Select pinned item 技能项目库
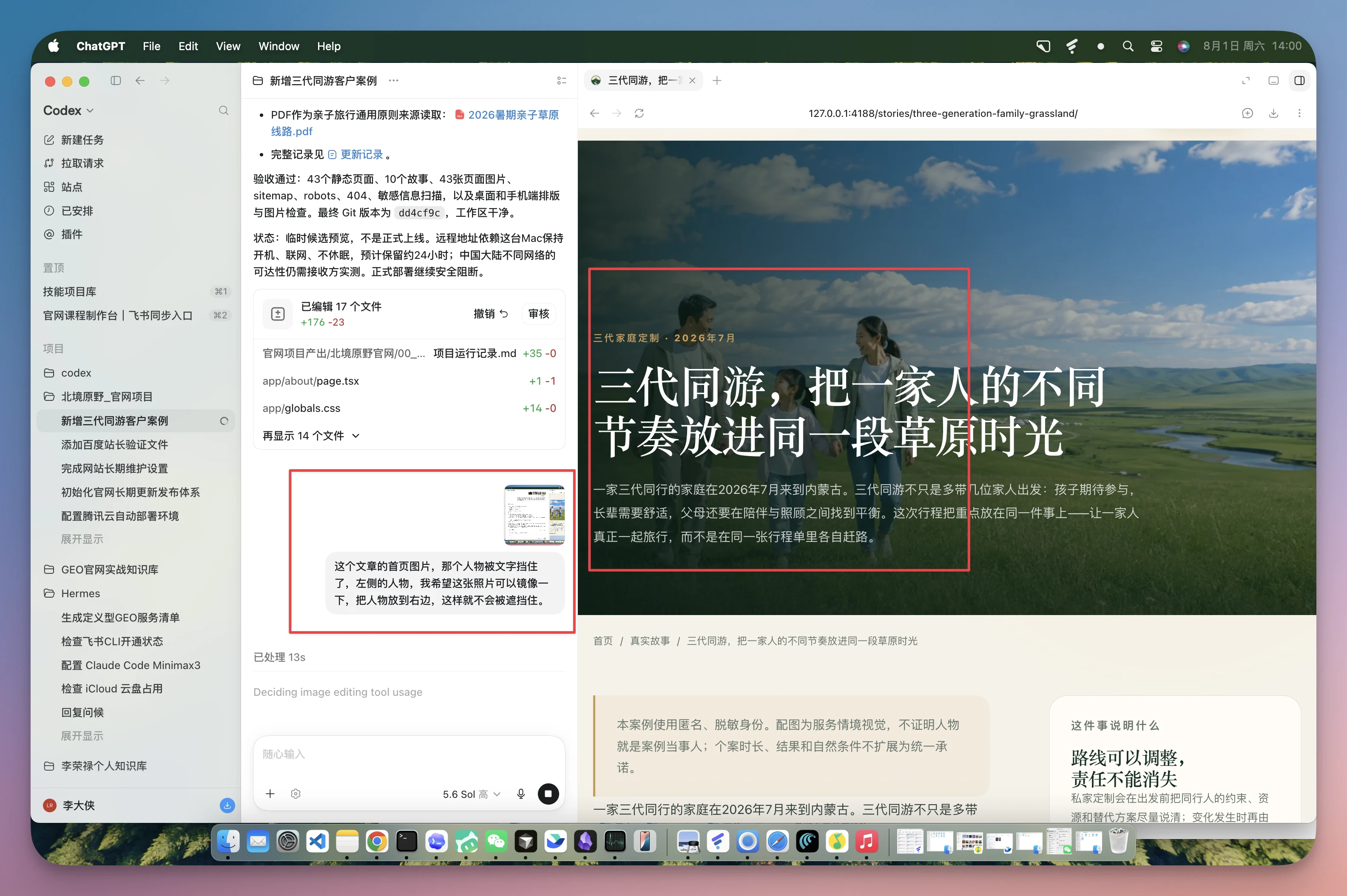The height and width of the screenshot is (896, 1347). point(136,292)
